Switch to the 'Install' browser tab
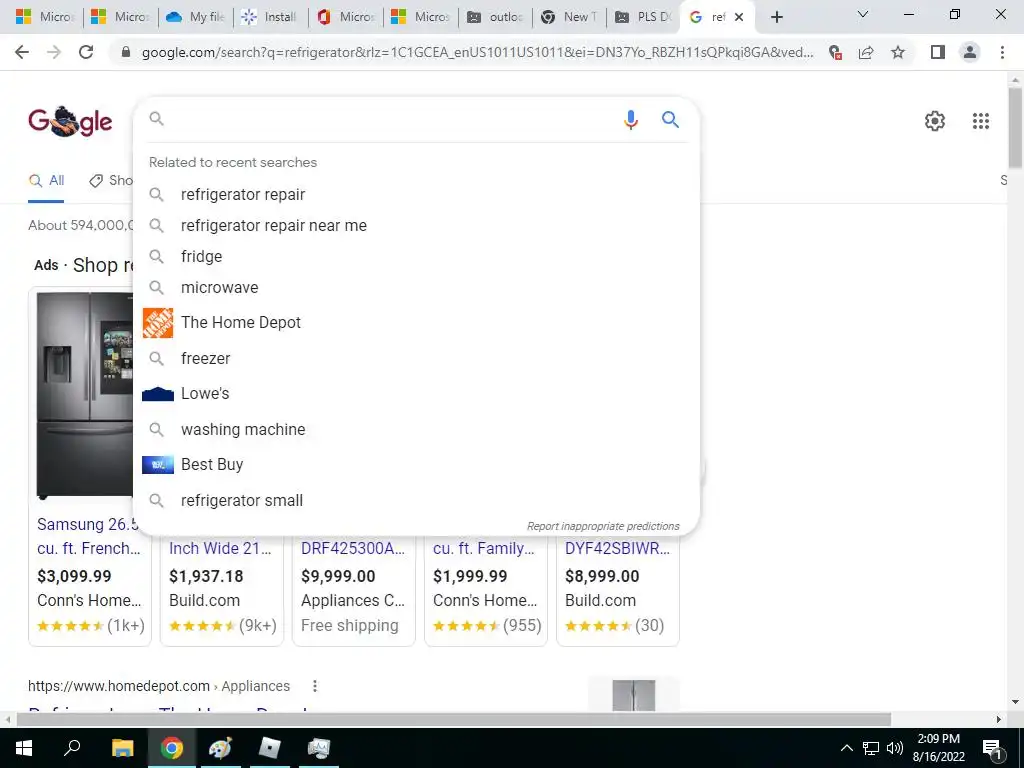Viewport: 1024px width, 768px height. click(x=270, y=17)
